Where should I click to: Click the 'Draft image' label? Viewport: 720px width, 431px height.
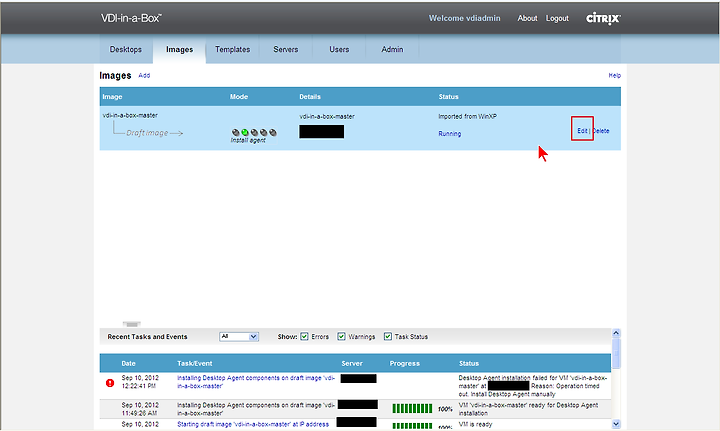tap(147, 133)
